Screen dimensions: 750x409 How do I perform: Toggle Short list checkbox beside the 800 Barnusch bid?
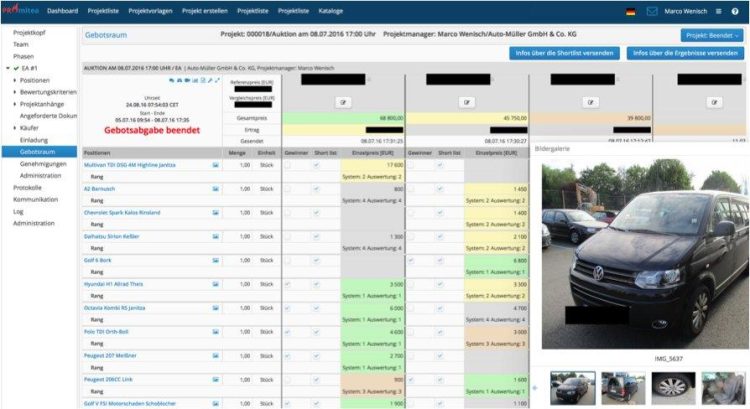tap(316, 189)
